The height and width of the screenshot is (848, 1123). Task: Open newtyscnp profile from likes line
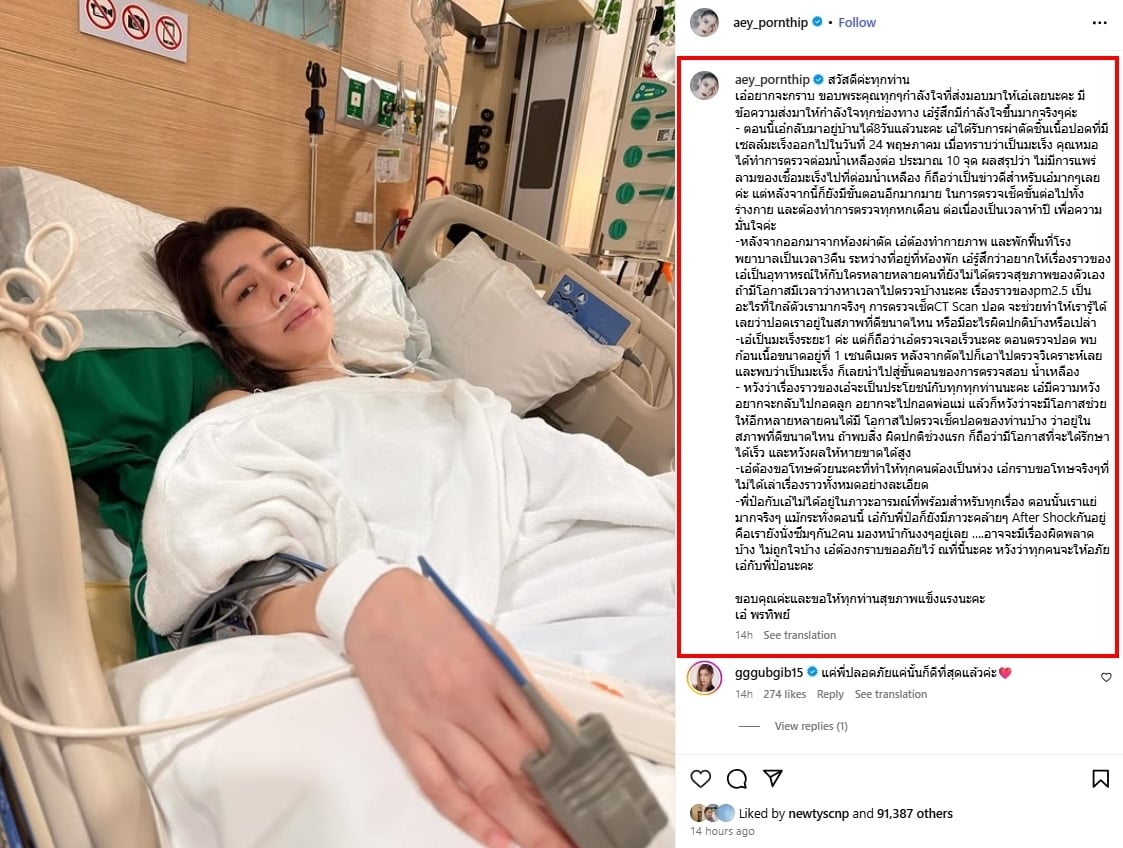point(819,814)
